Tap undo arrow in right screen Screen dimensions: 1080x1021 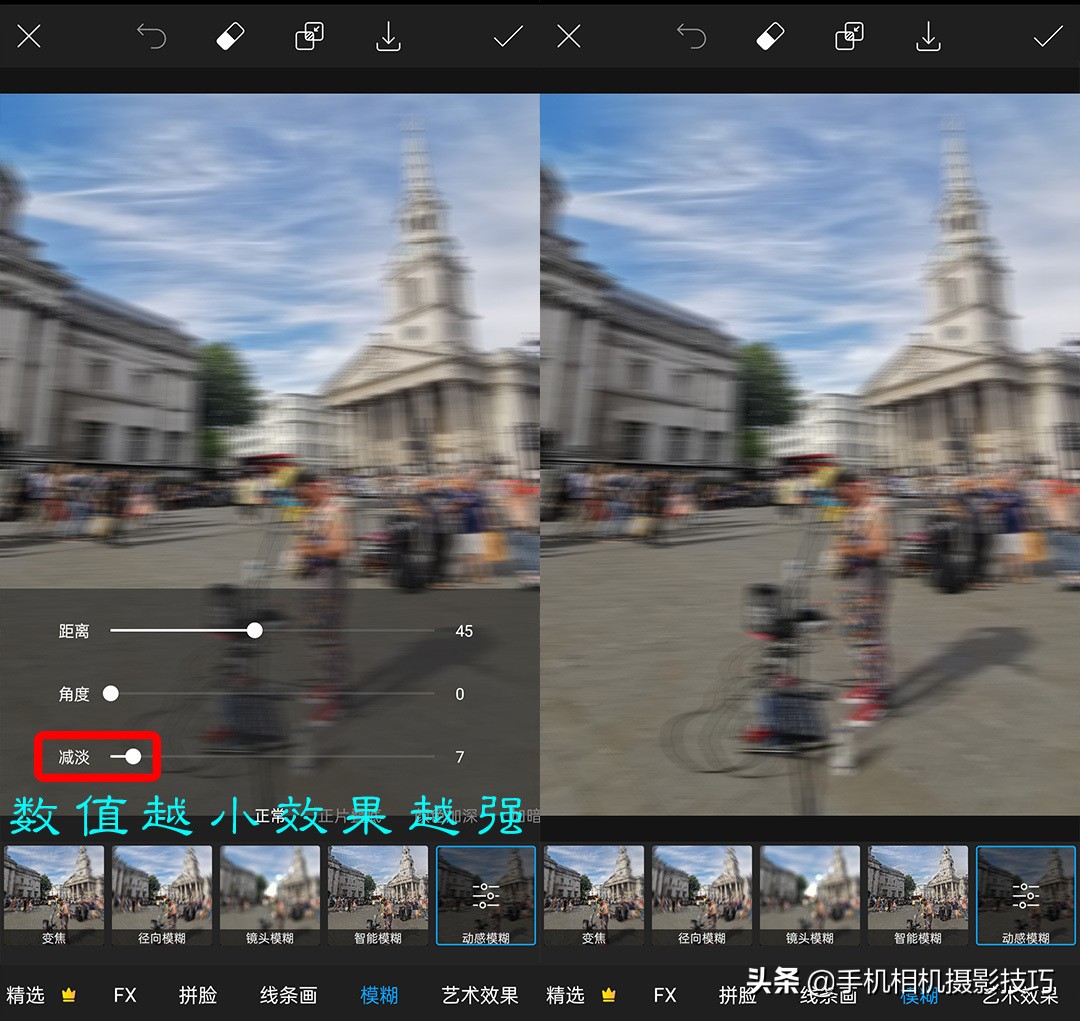[x=692, y=36]
